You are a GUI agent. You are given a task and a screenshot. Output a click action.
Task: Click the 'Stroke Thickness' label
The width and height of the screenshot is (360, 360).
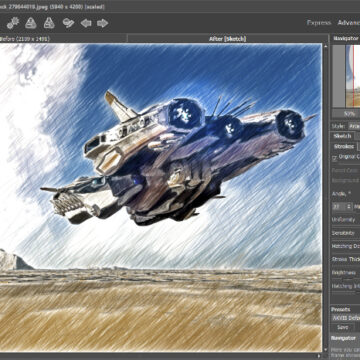click(x=346, y=259)
